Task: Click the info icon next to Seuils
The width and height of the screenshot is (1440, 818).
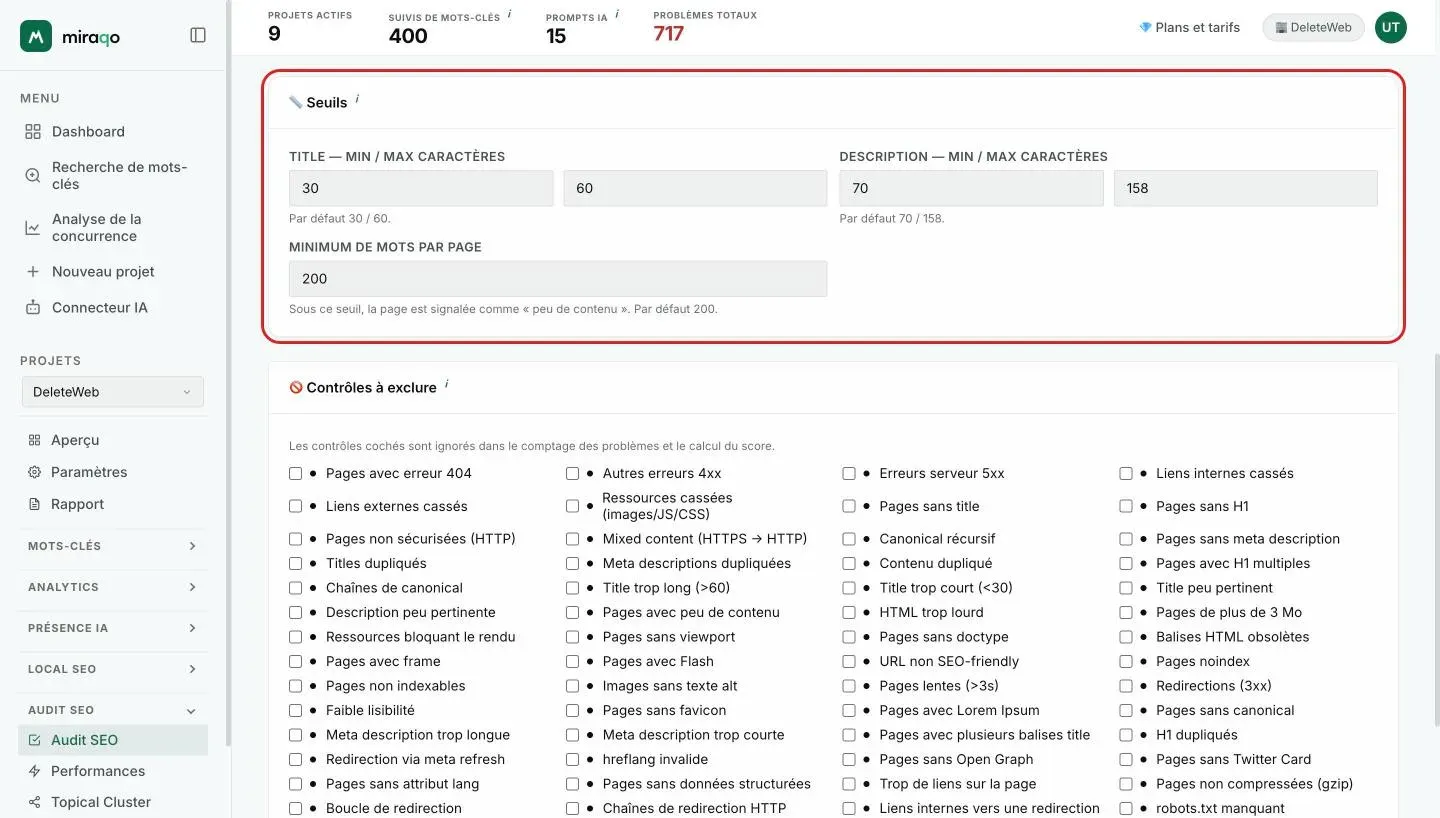Action: pos(357,99)
